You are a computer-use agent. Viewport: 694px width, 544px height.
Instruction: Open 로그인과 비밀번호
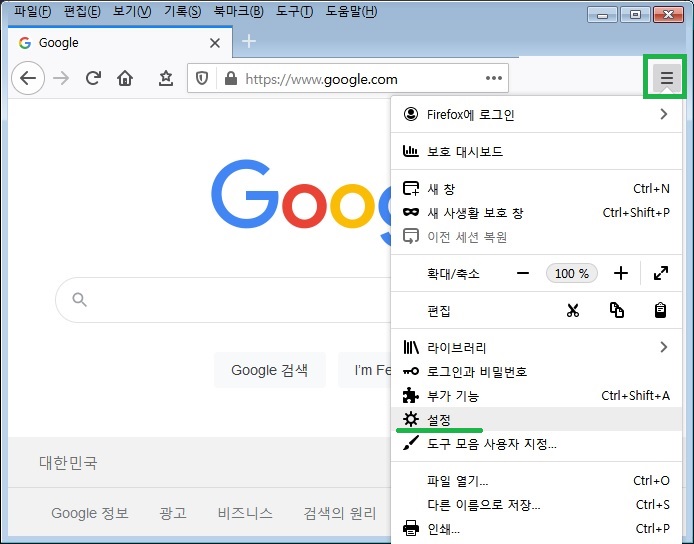[536, 371]
